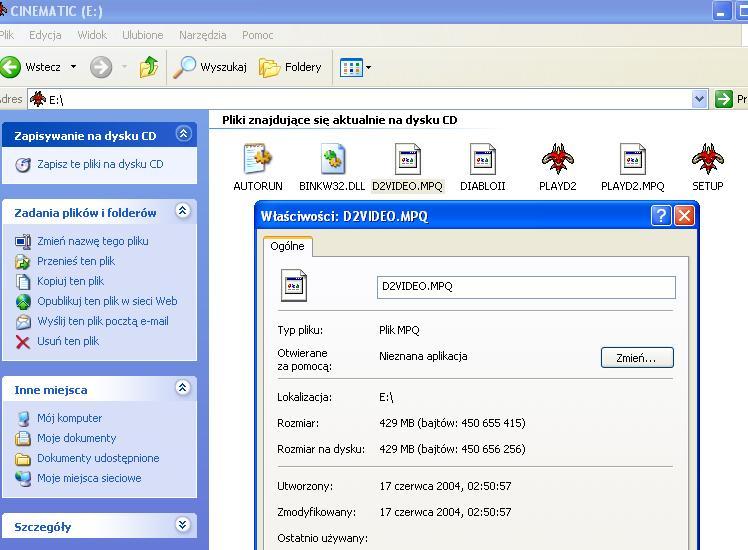
Task: Click Wyślij ten plik pocztą e-mail
Action: point(103,322)
